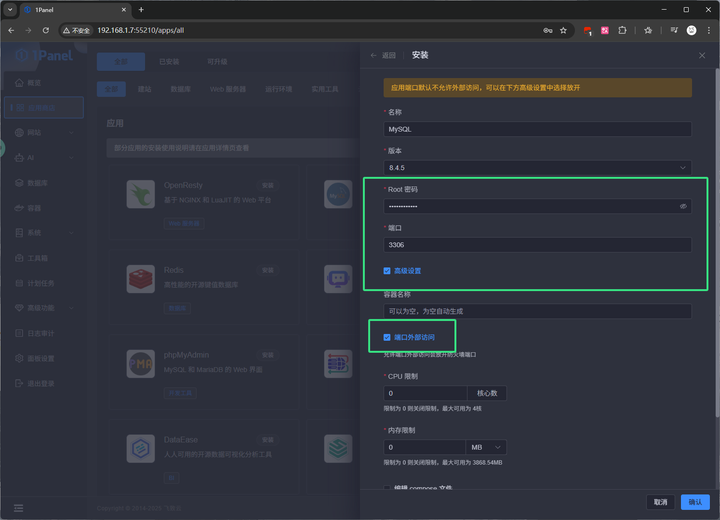Click the 内存限制 value field
This screenshot has width=720, height=520.
[x=425, y=447]
